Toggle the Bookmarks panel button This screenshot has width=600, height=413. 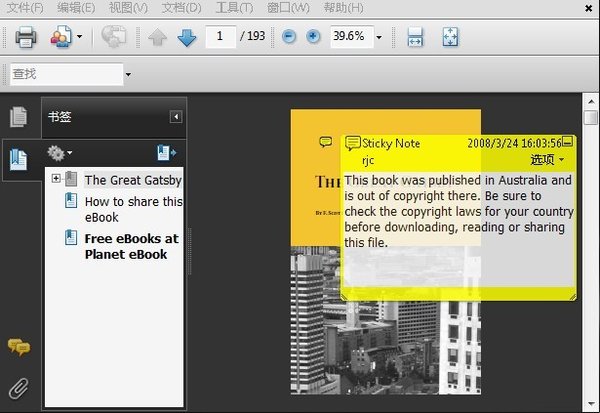18,158
